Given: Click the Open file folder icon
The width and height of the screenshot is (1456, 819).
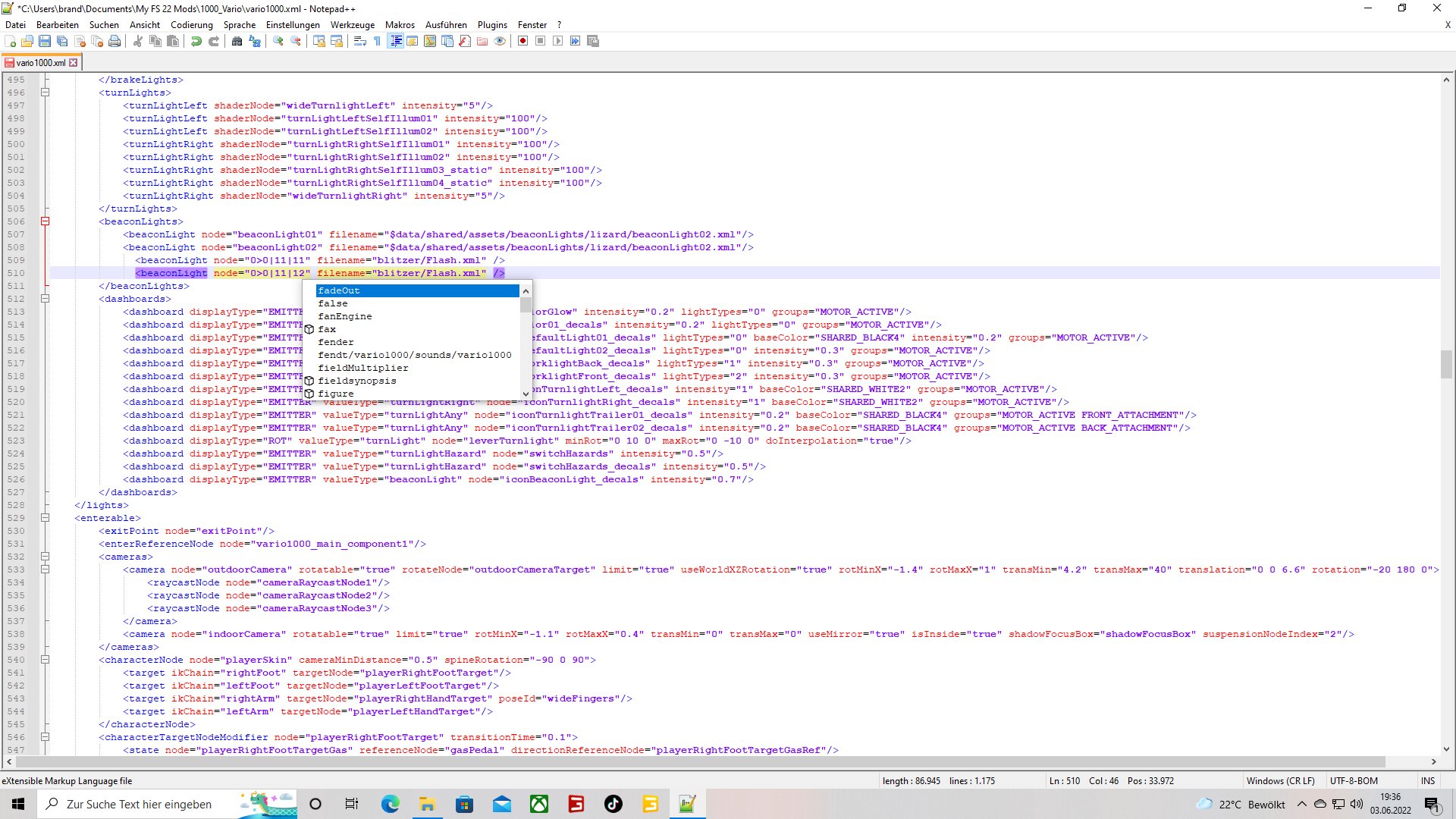Looking at the screenshot, I should pos(27,41).
